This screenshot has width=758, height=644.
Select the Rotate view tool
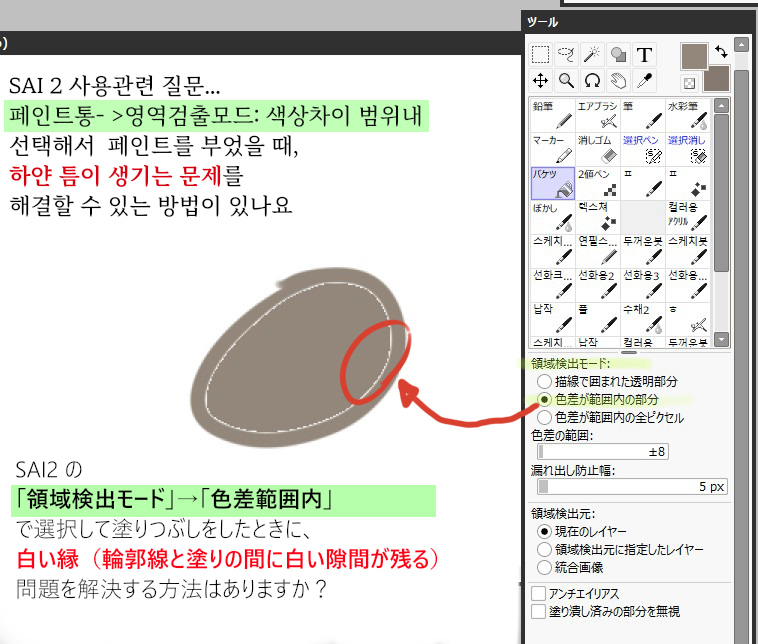coord(592,80)
